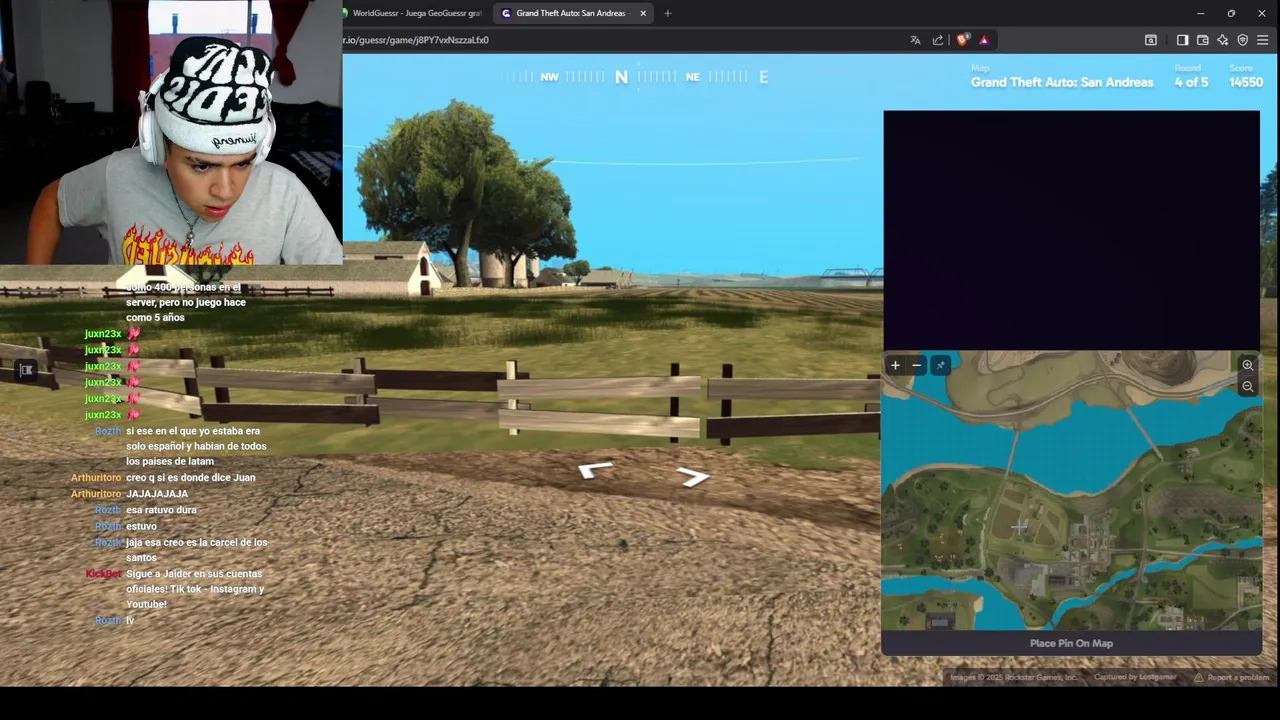Click the score value 14550

click(1246, 82)
